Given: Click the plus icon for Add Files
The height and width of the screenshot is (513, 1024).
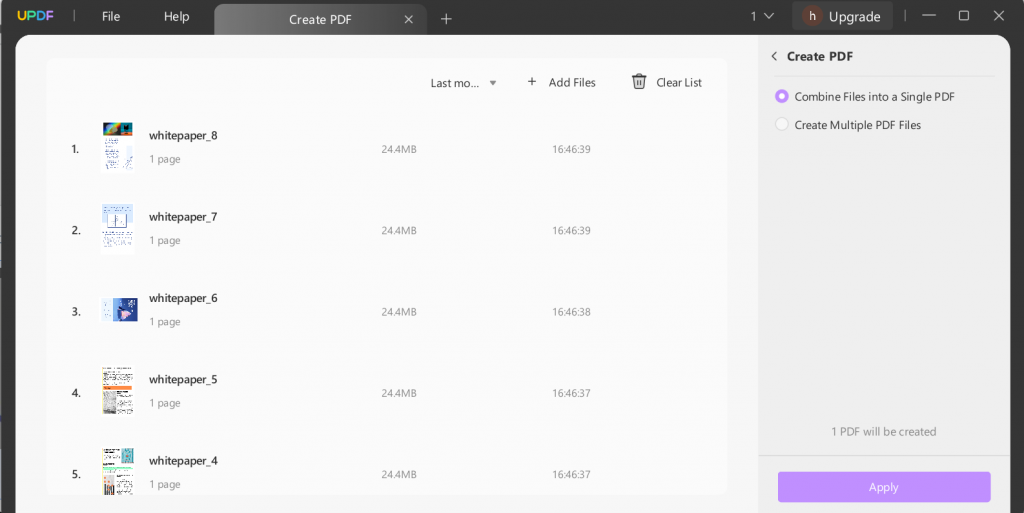Looking at the screenshot, I should tap(531, 82).
